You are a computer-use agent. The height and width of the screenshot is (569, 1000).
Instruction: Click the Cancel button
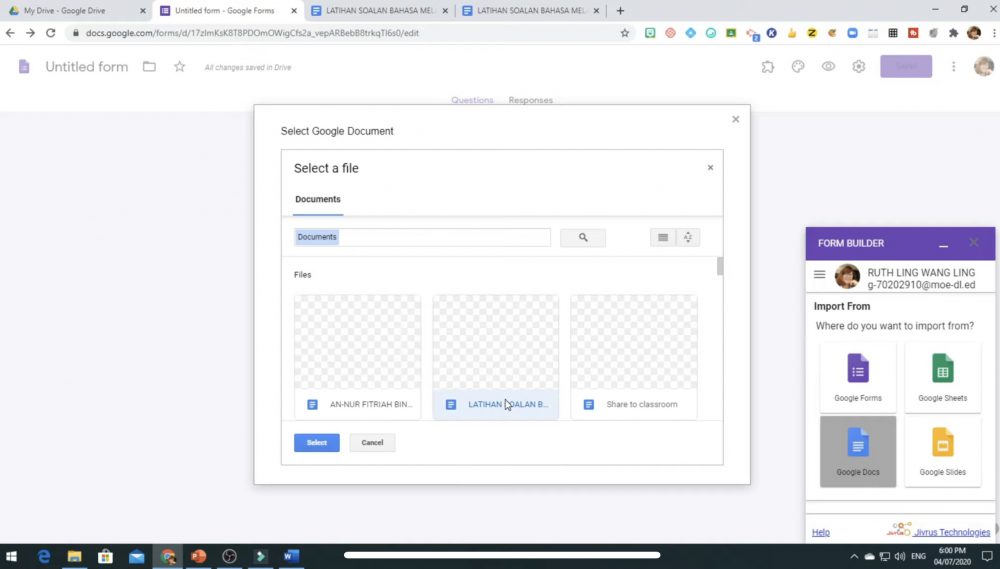(x=372, y=443)
